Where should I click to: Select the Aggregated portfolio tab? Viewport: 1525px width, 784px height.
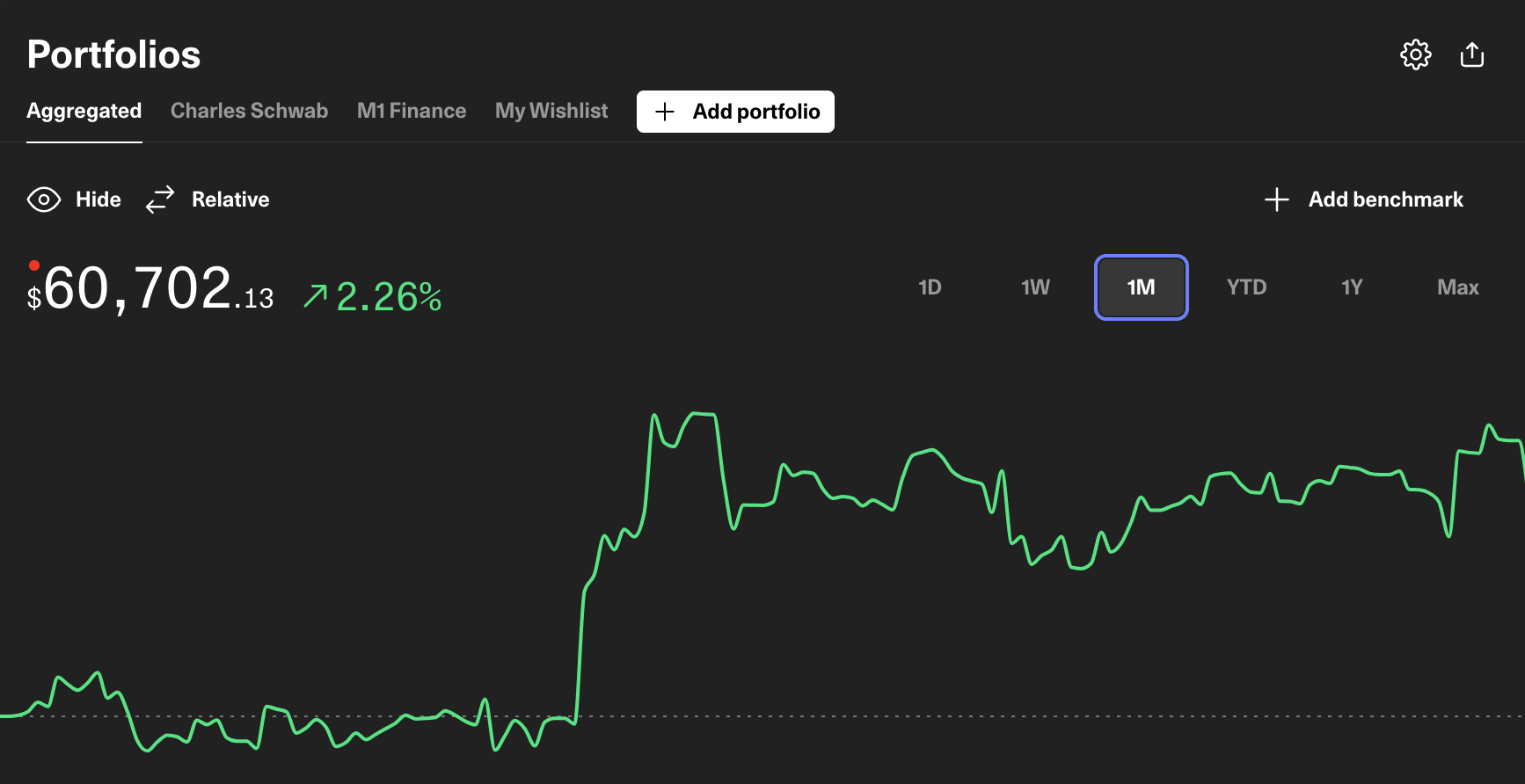tap(84, 111)
